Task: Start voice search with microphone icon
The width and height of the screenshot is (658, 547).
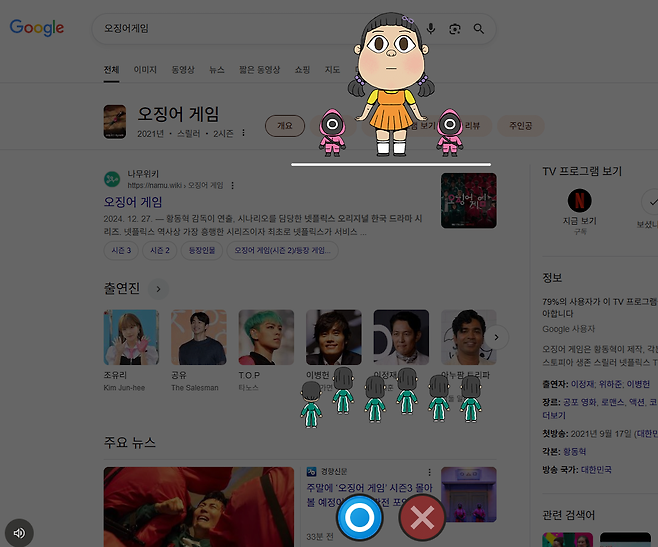Action: [431, 29]
